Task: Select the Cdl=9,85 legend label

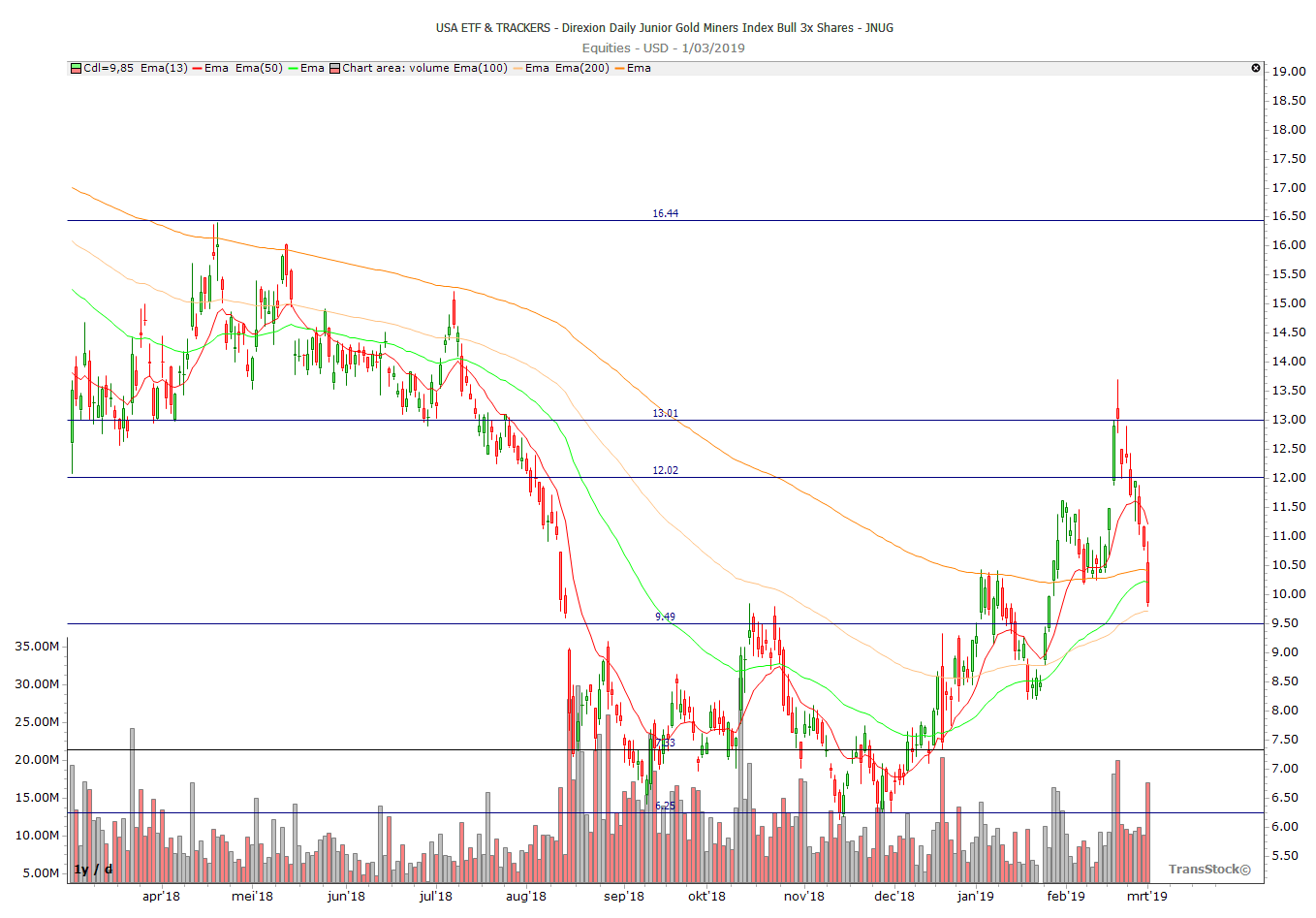Action: (109, 68)
